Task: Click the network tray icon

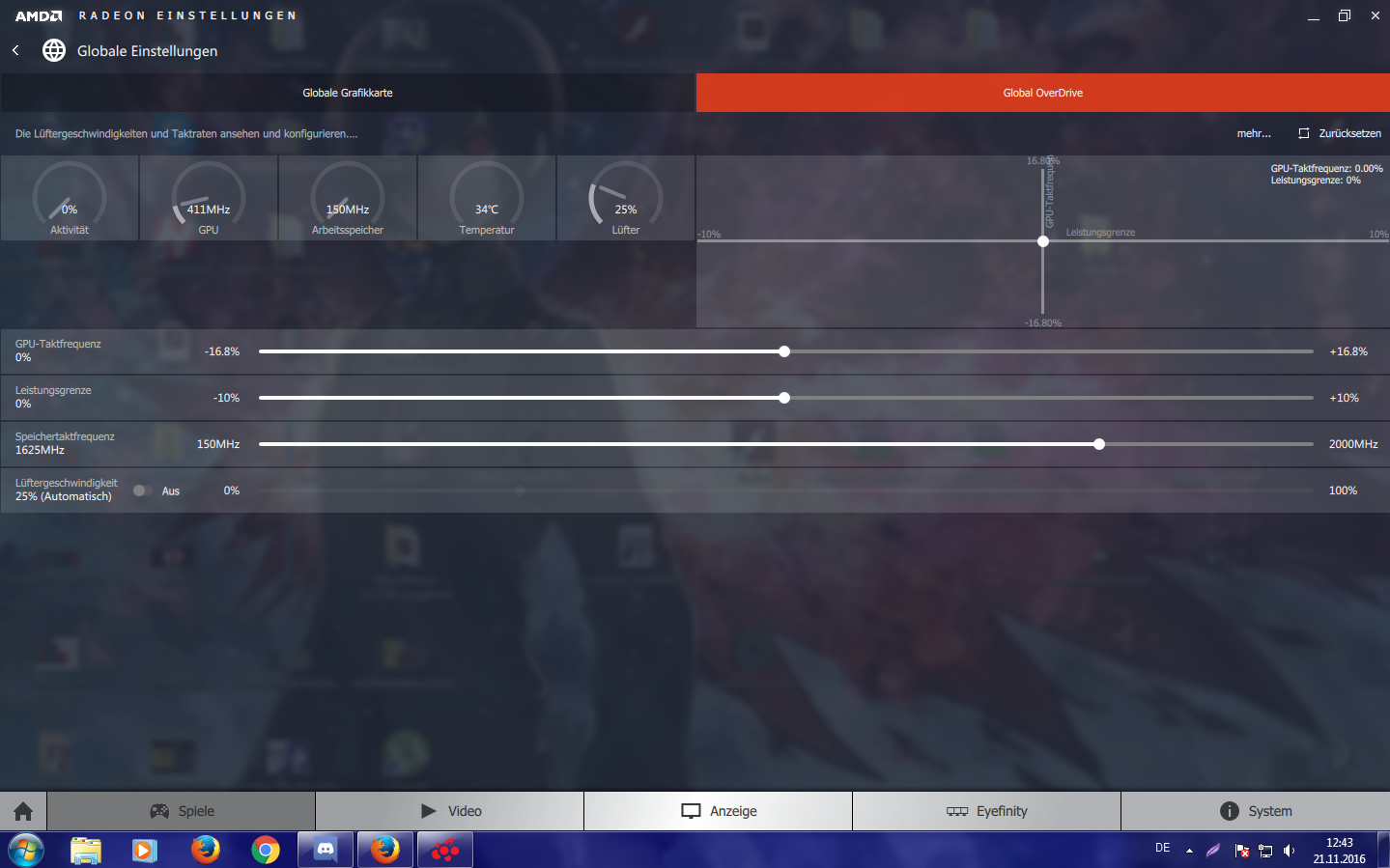Action: point(1264,851)
